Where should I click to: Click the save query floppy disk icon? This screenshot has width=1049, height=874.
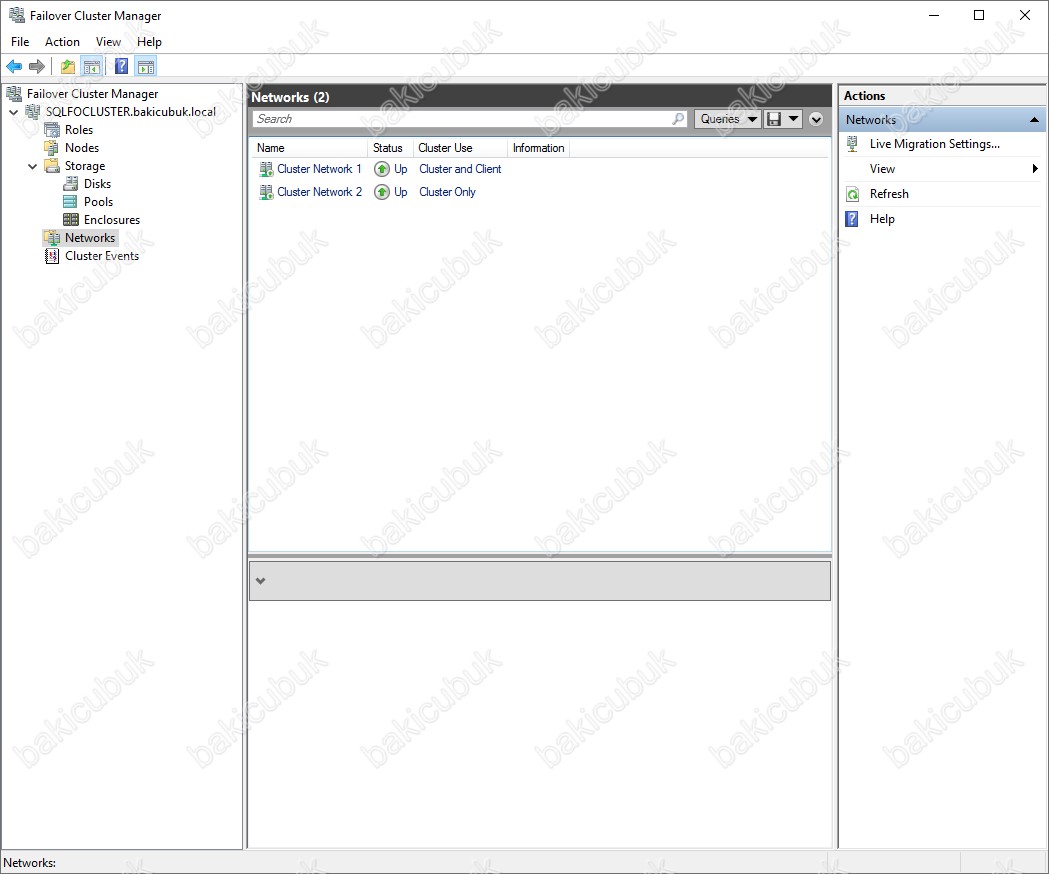(774, 119)
